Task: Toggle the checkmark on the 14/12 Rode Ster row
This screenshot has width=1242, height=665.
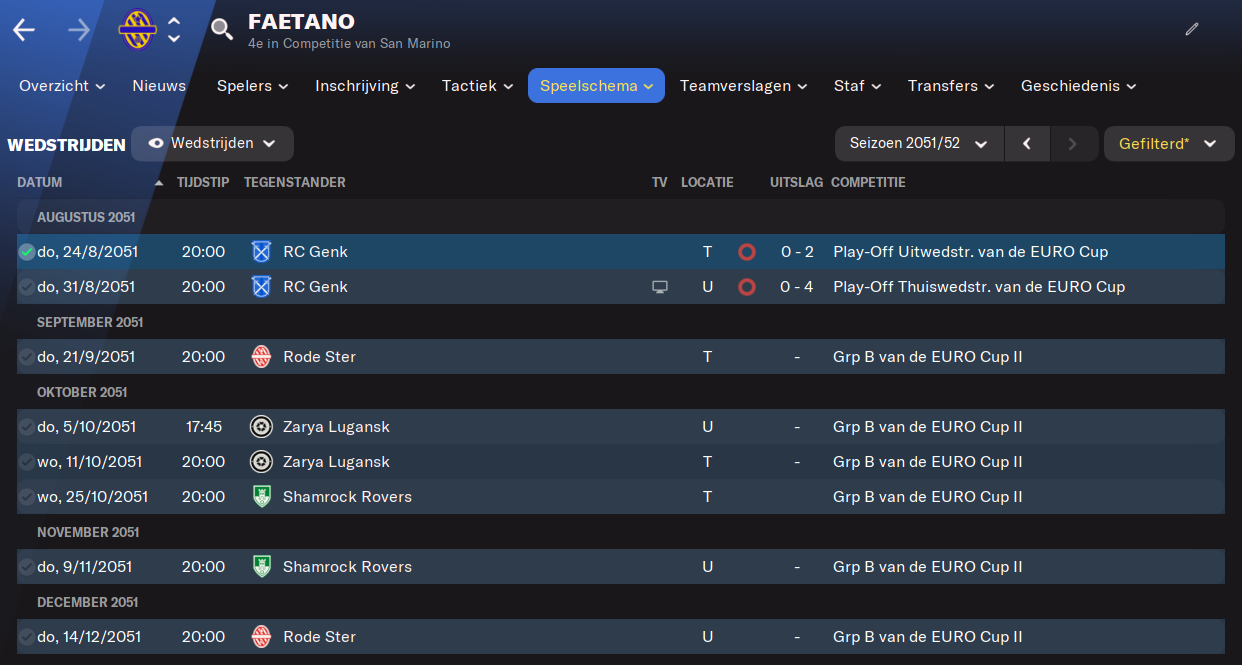Action: coord(26,637)
